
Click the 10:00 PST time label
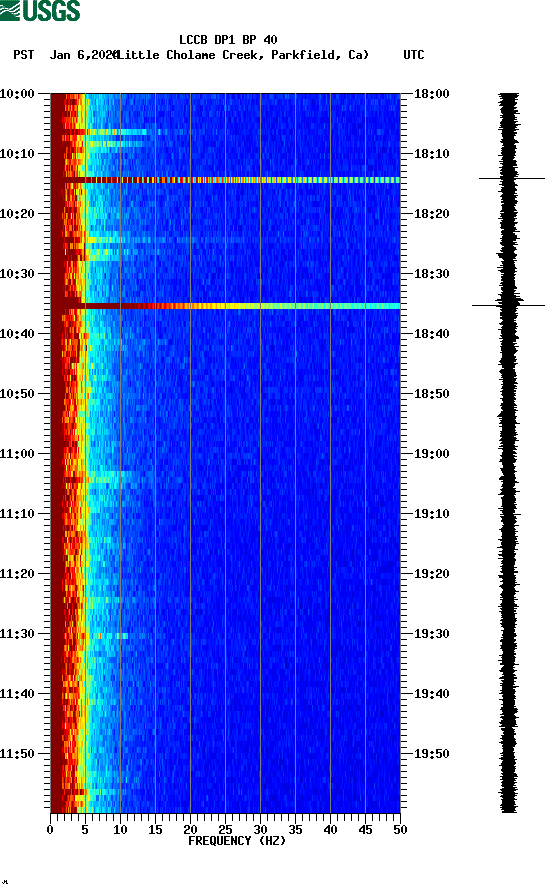tap(18, 93)
